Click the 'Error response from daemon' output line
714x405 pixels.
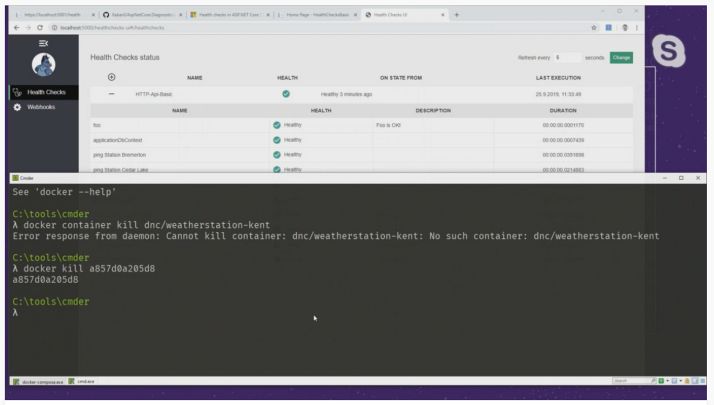pos(336,236)
